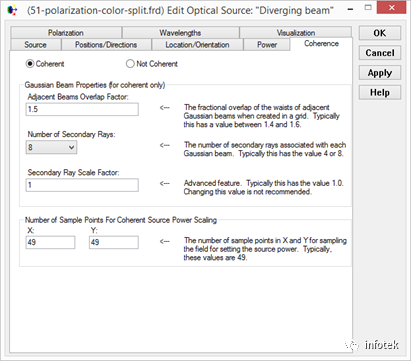
Task: Maximize the Edit Optical Source window
Action: click(368, 8)
